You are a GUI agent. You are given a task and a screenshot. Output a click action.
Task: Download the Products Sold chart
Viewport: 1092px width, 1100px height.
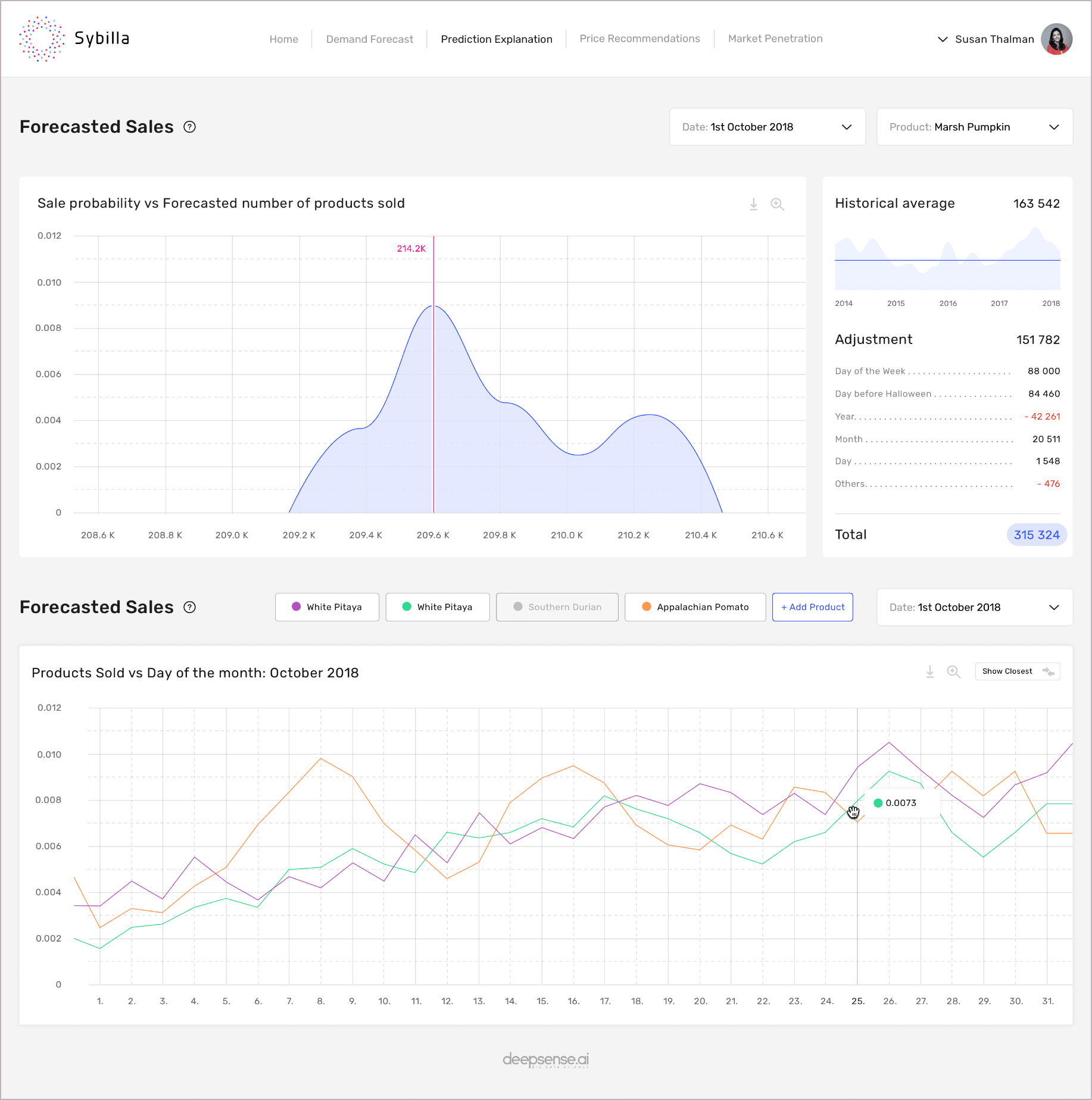tap(929, 671)
